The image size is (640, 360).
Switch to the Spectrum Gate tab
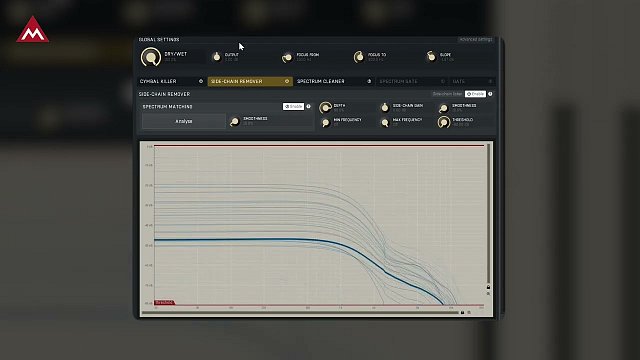pyautogui.click(x=411, y=81)
